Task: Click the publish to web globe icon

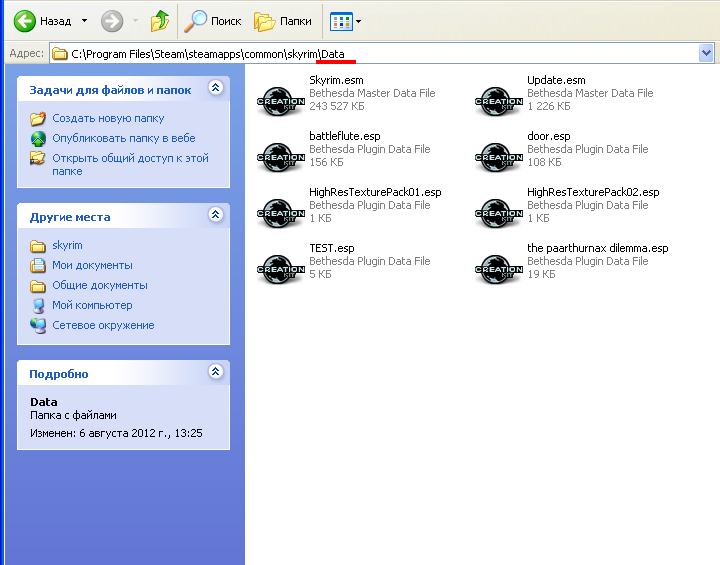Action: click(38, 138)
